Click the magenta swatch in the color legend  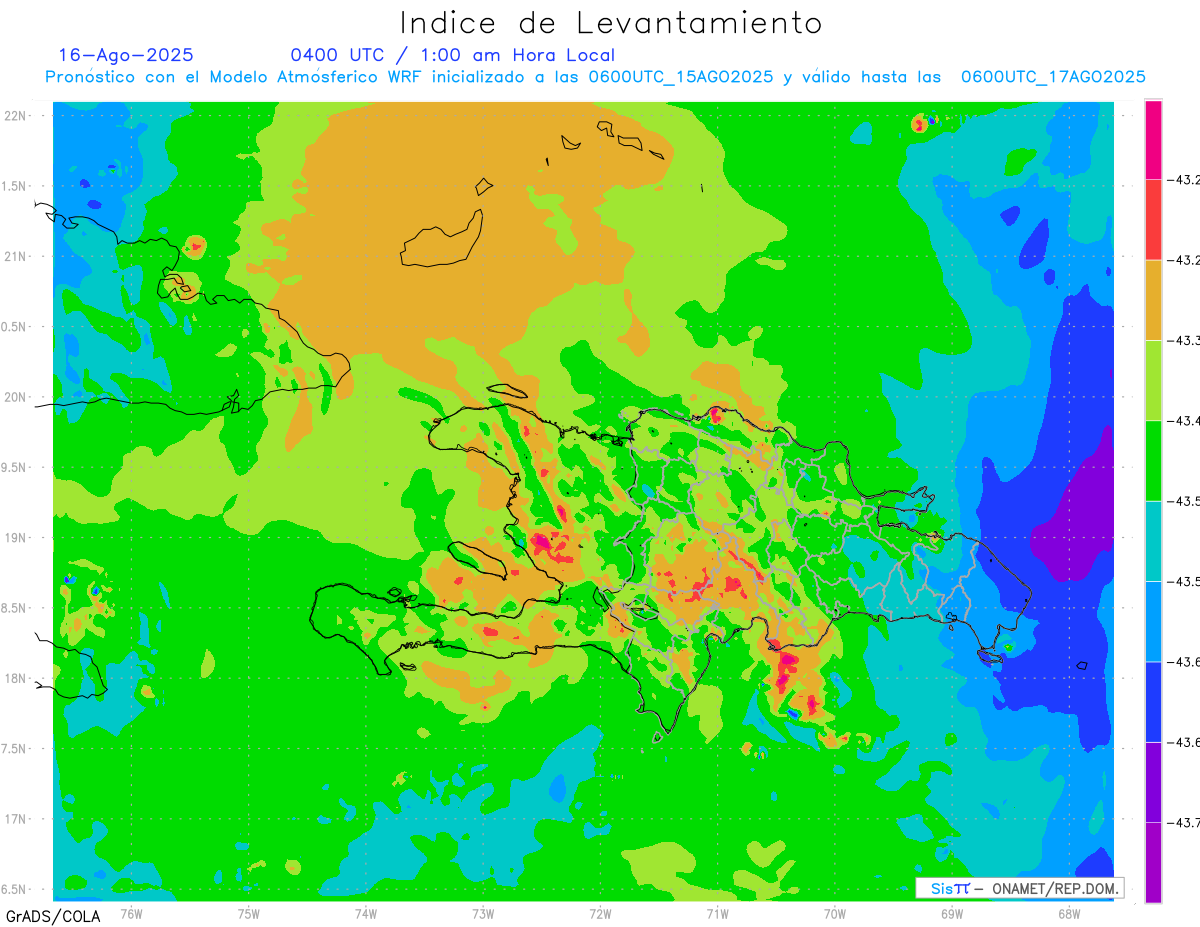coord(1153,140)
